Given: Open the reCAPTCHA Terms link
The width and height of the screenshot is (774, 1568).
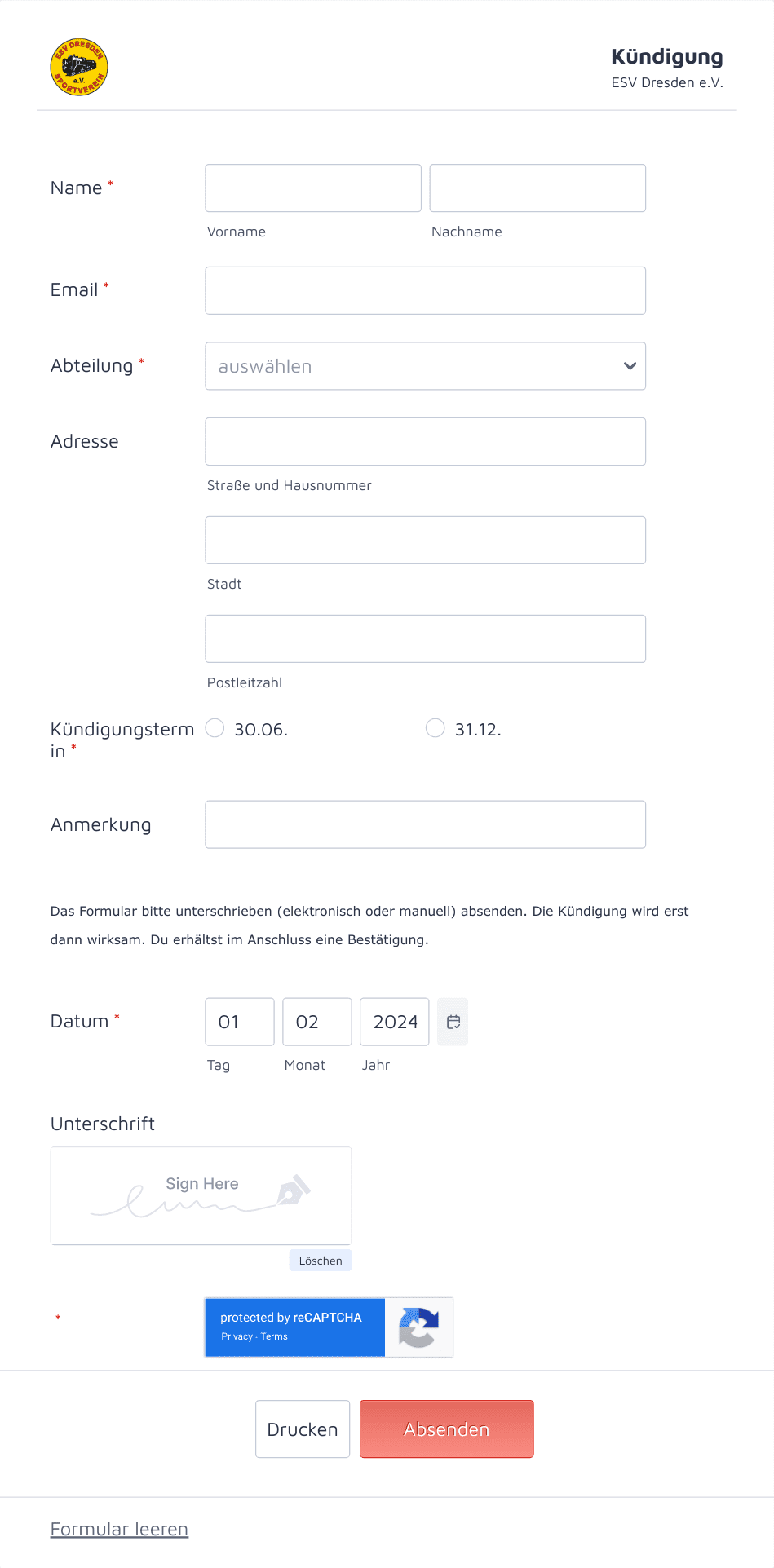Looking at the screenshot, I should (274, 1336).
